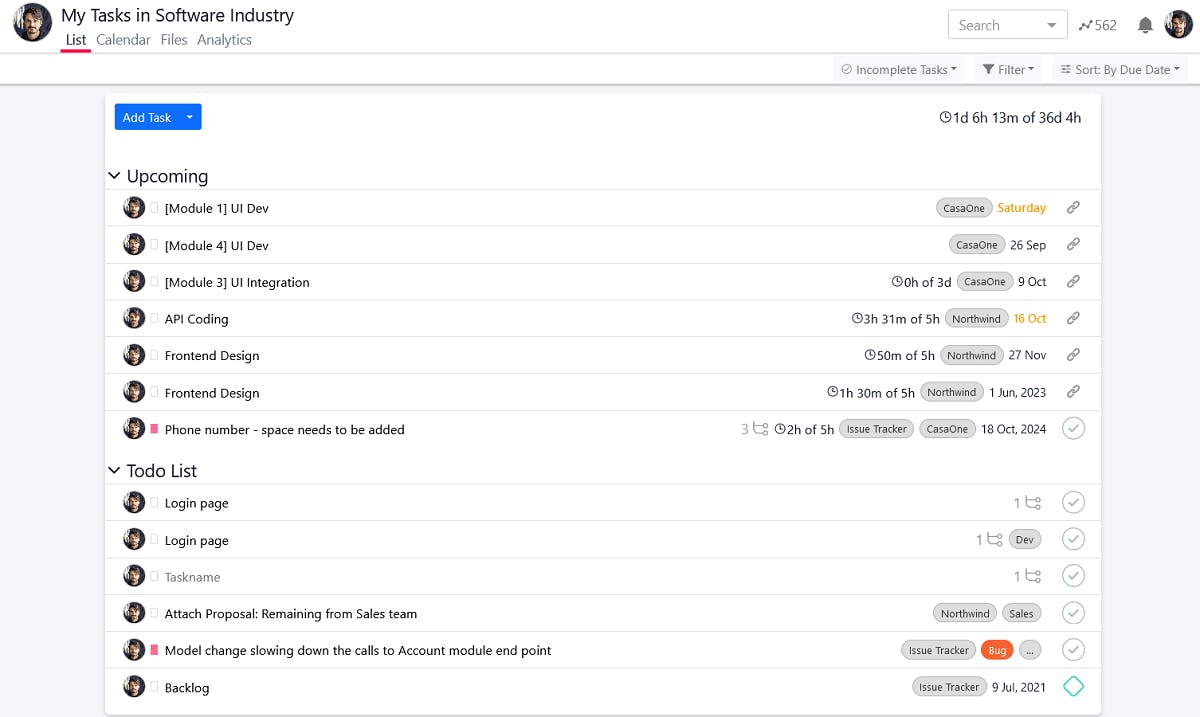This screenshot has width=1200, height=717.
Task: Open the Incomplete Tasks dropdown
Action: point(898,69)
